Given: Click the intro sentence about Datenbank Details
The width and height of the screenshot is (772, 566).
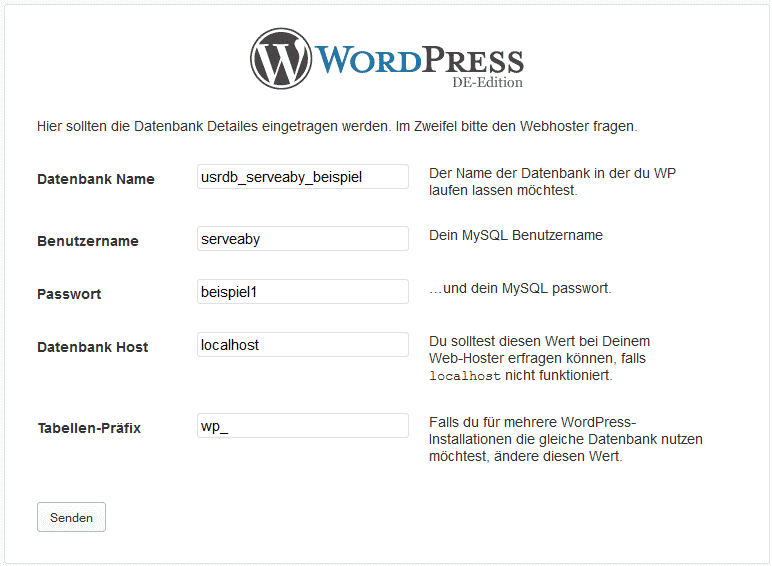Looking at the screenshot, I should [336, 127].
